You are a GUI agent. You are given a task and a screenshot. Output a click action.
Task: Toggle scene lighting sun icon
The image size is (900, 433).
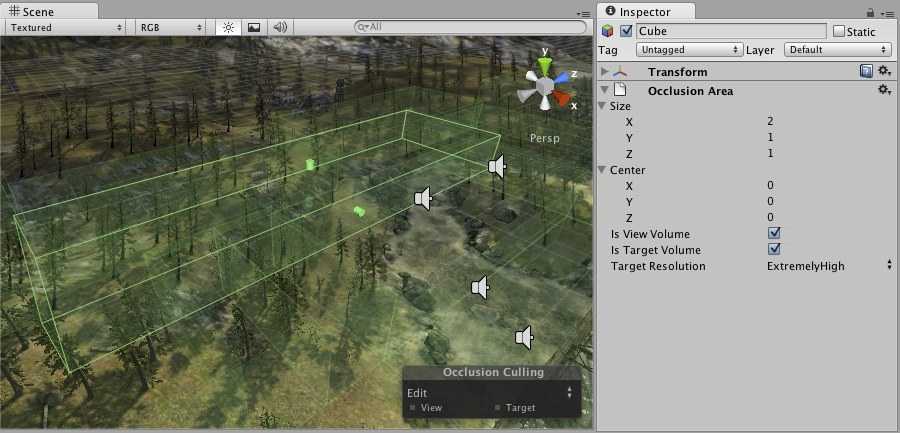tap(228, 28)
